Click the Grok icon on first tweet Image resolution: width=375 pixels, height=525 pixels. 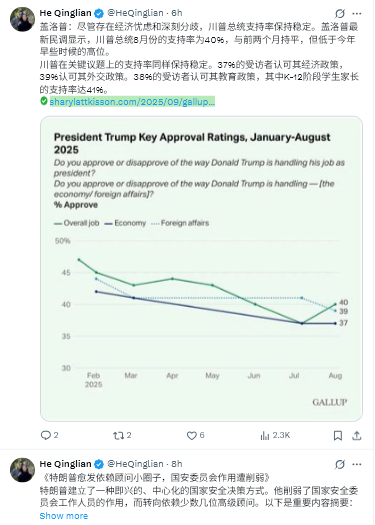(340, 13)
